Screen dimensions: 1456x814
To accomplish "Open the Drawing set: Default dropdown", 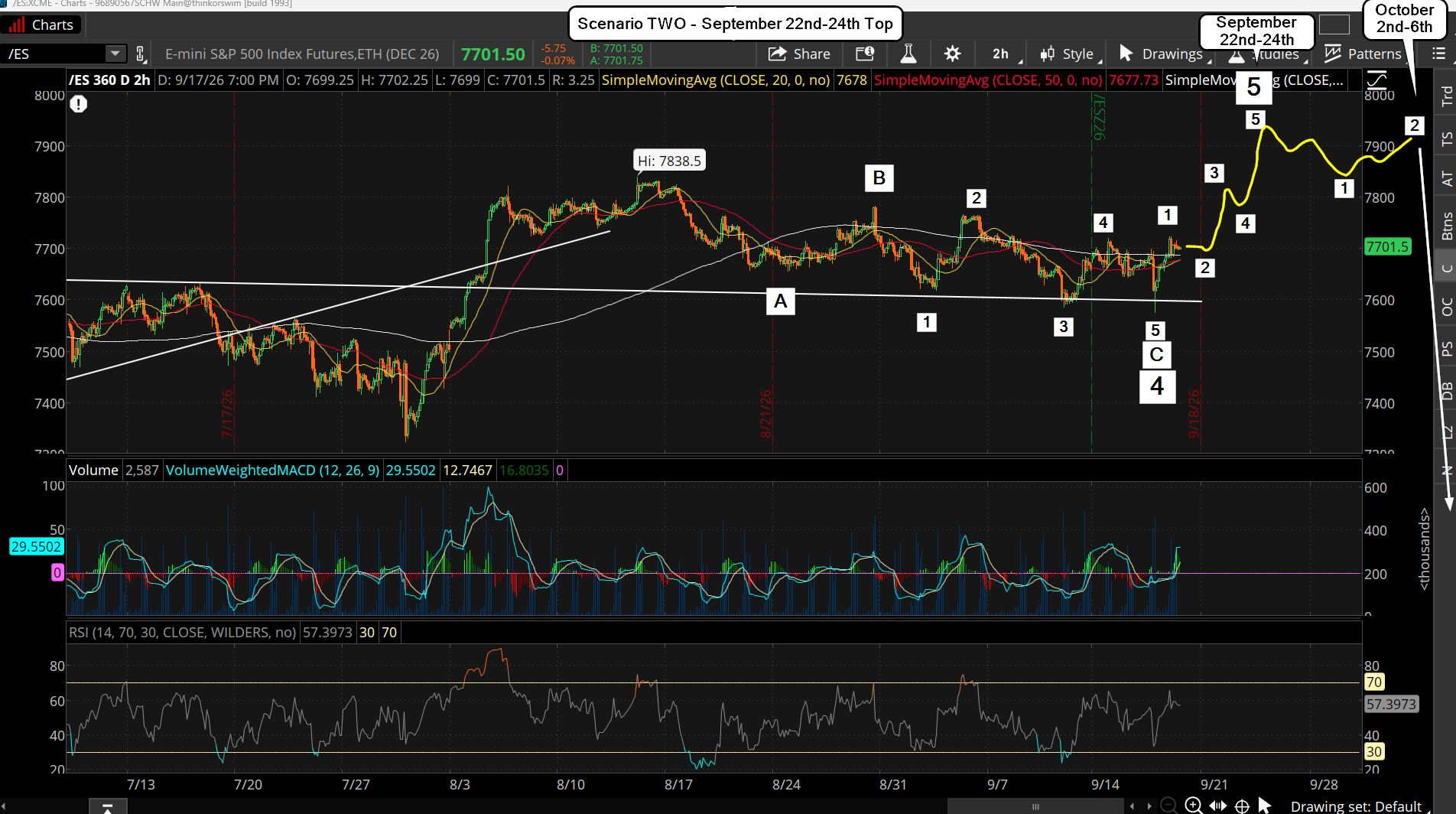I will (x=1355, y=806).
